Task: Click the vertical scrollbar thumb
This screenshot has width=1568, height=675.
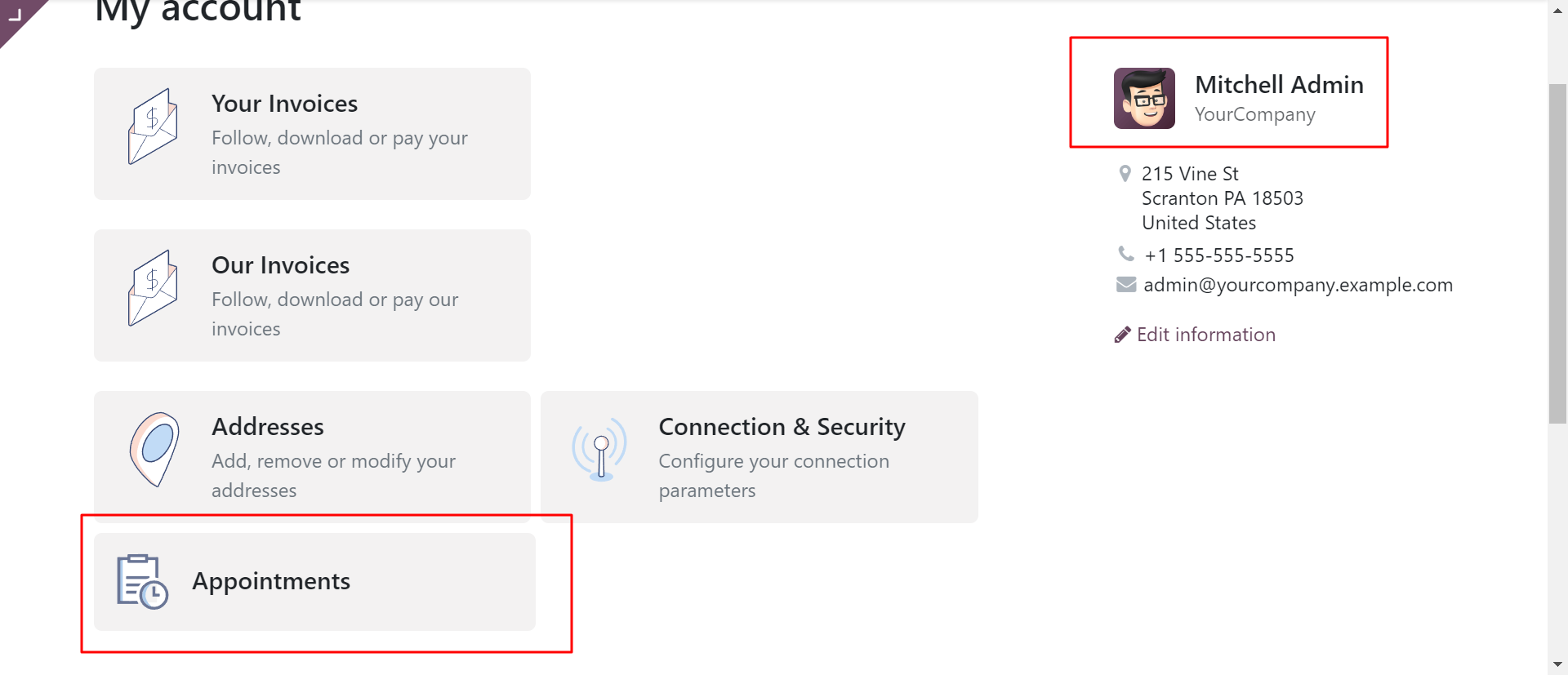Action: pos(1558,253)
